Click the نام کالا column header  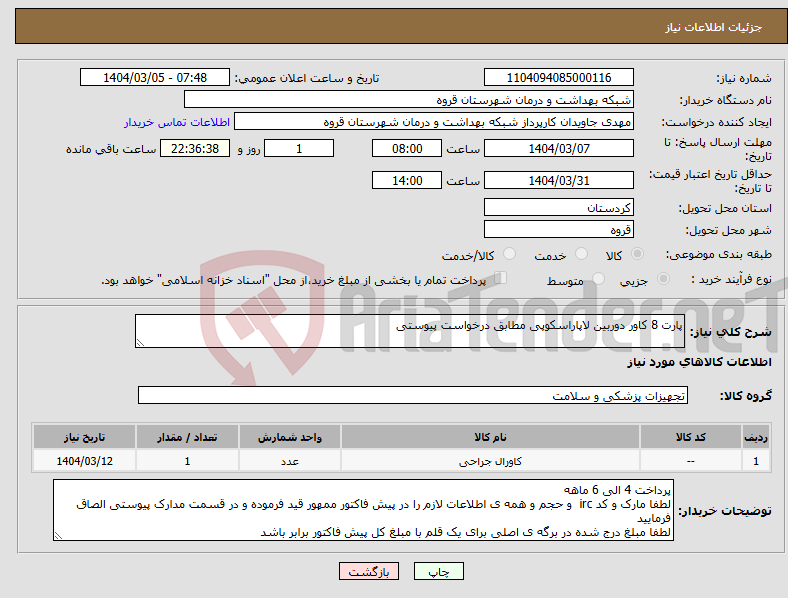pyautogui.click(x=490, y=437)
